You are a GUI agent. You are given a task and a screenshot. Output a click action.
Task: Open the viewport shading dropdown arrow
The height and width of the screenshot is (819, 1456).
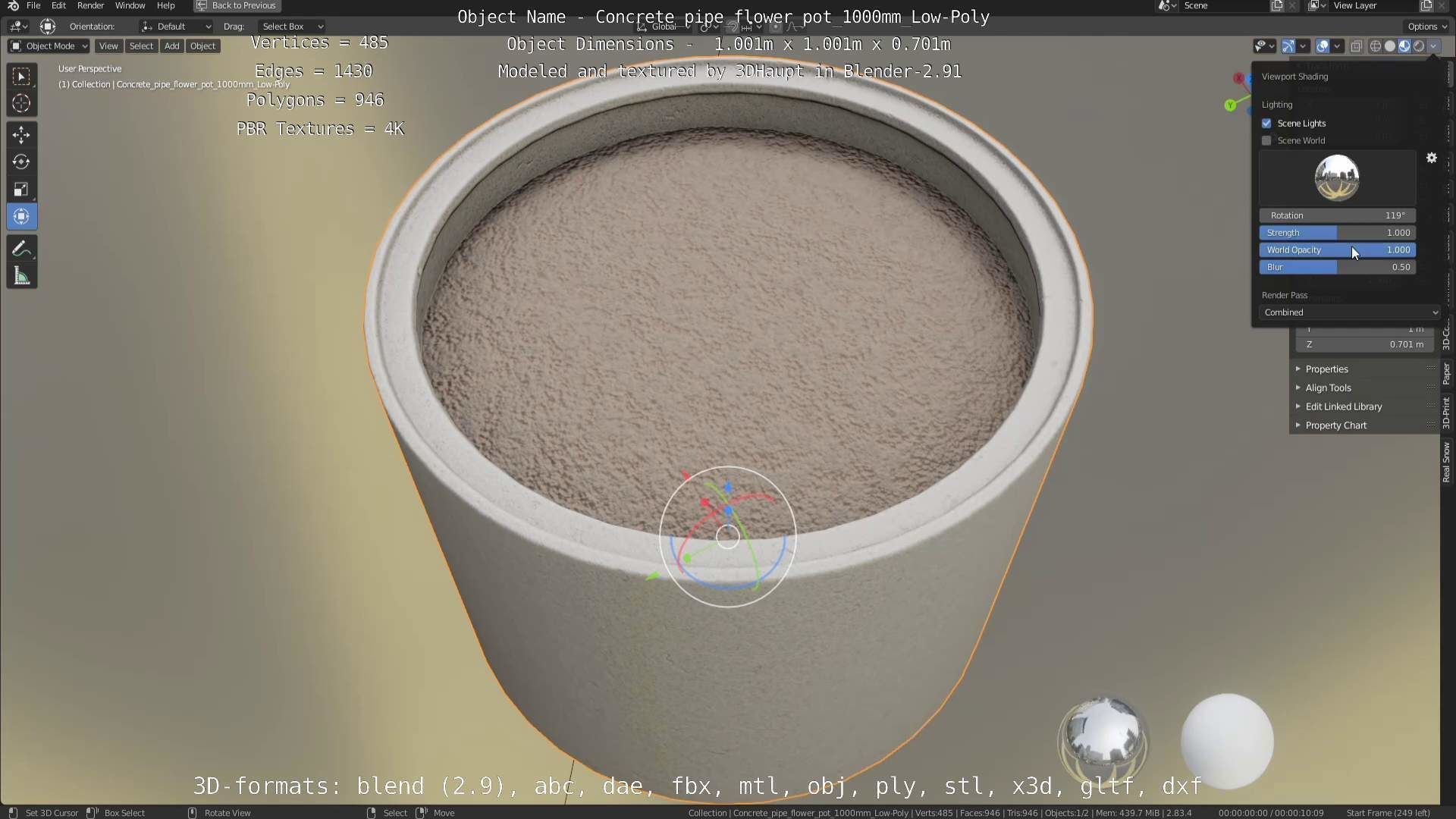(x=1433, y=46)
